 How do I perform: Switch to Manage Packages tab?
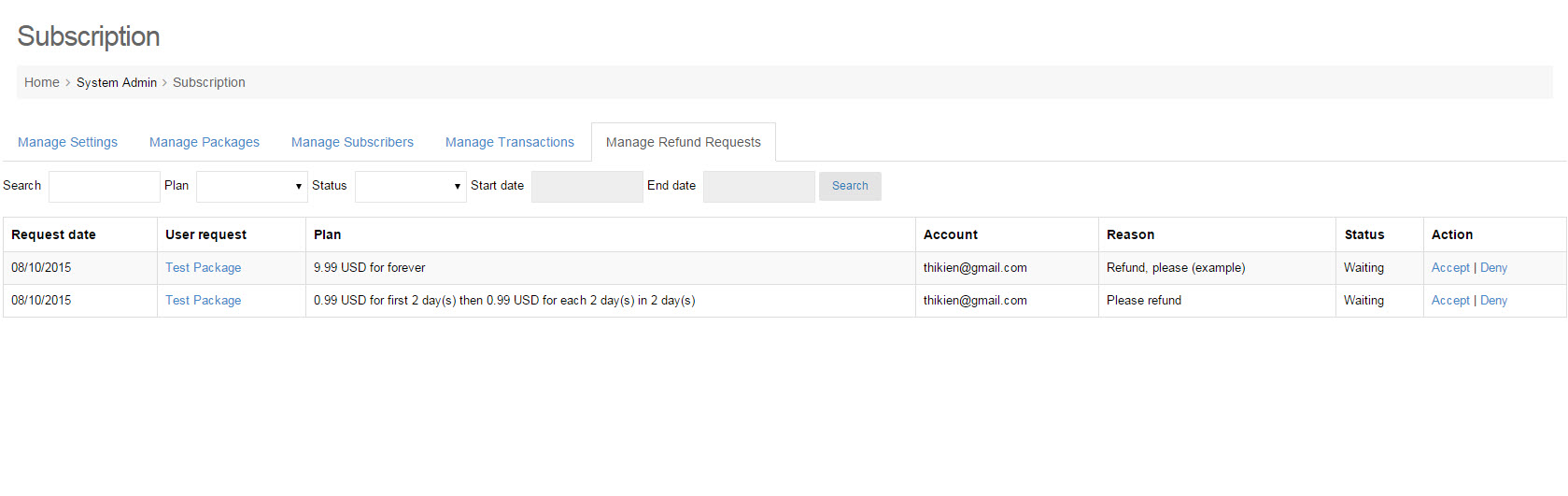(204, 142)
